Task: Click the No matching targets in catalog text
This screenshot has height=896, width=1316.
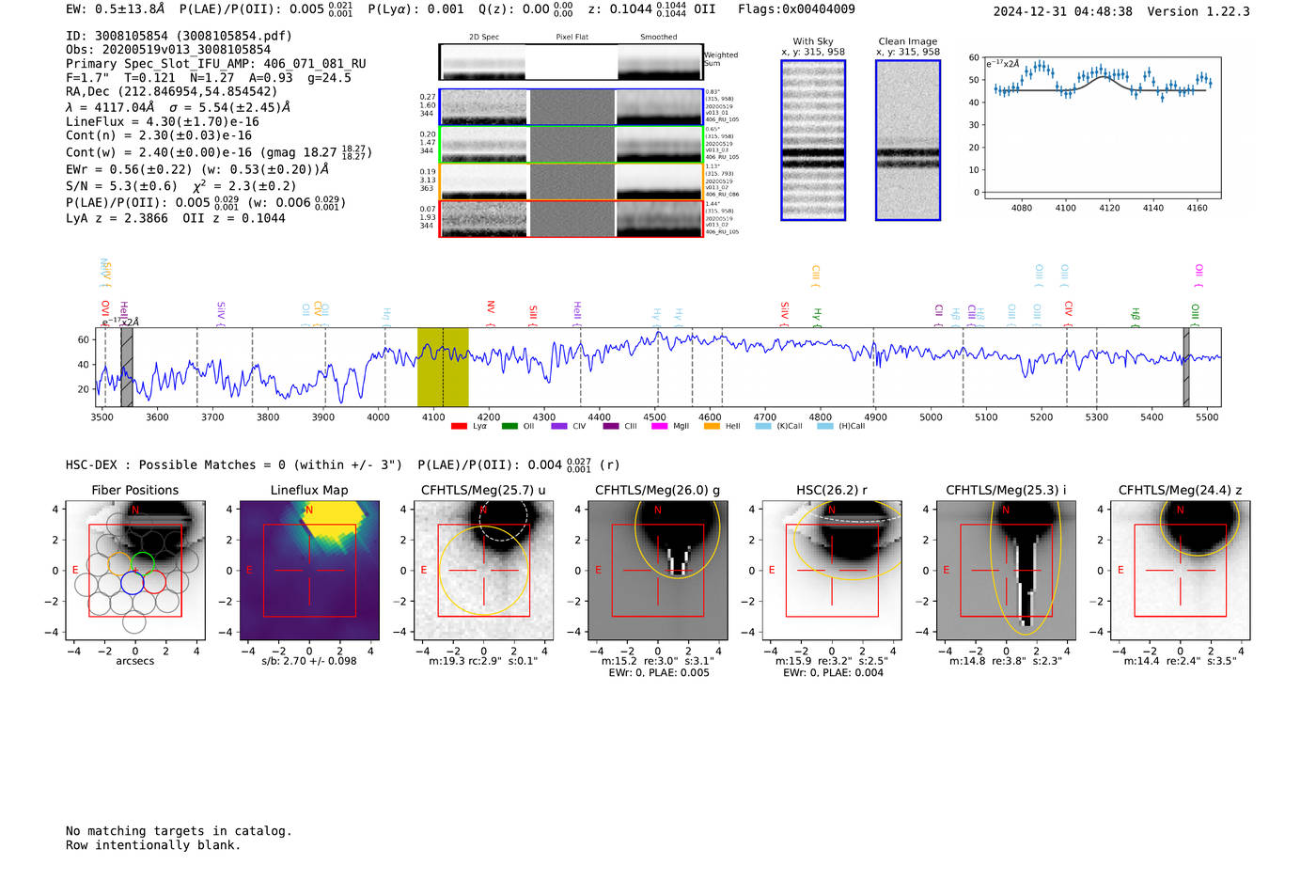Action: pos(179,831)
